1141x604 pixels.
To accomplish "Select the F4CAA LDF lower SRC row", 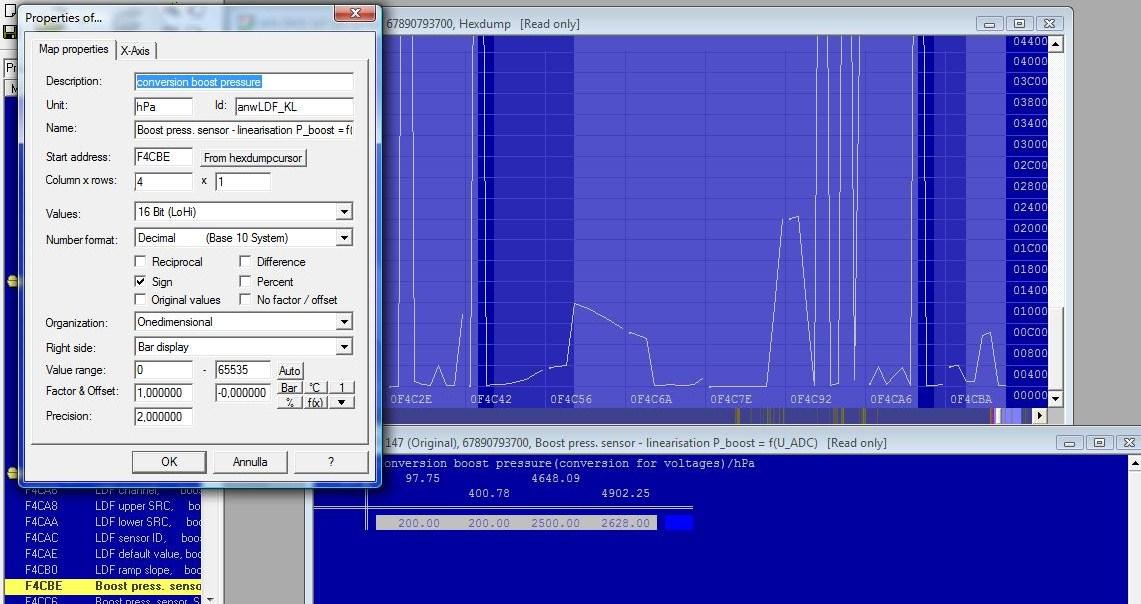I will pos(103,522).
